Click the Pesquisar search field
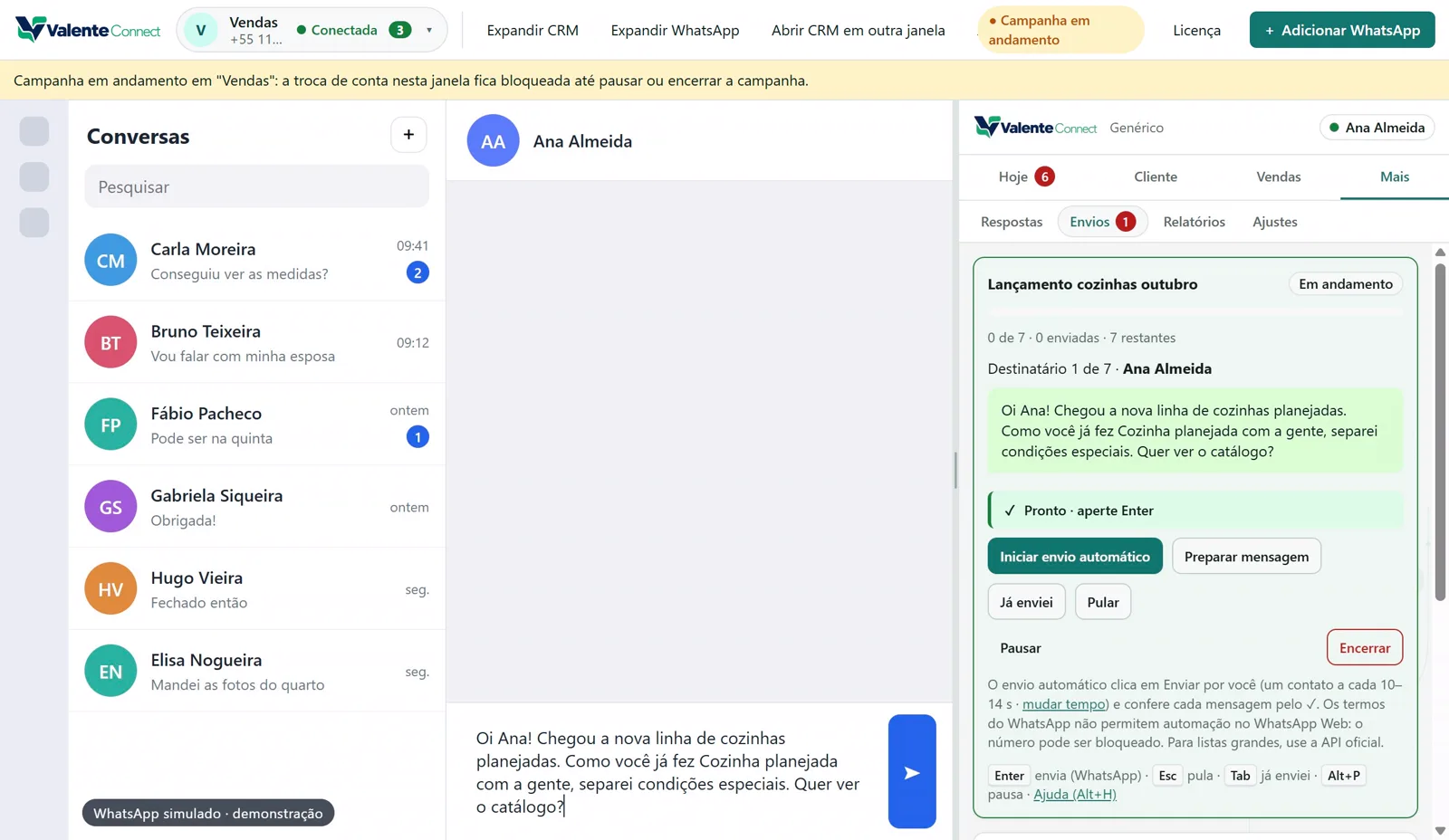The height and width of the screenshot is (840, 1449). [x=256, y=186]
